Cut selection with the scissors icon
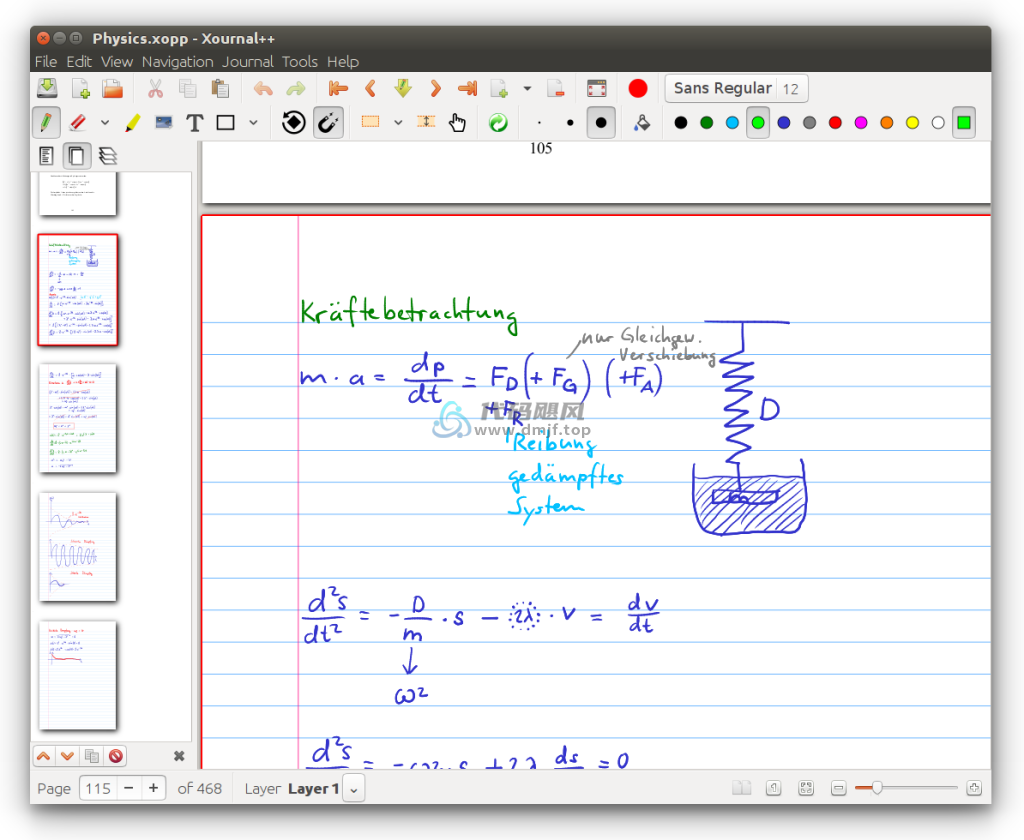Image resolution: width=1024 pixels, height=840 pixels. [x=155, y=88]
